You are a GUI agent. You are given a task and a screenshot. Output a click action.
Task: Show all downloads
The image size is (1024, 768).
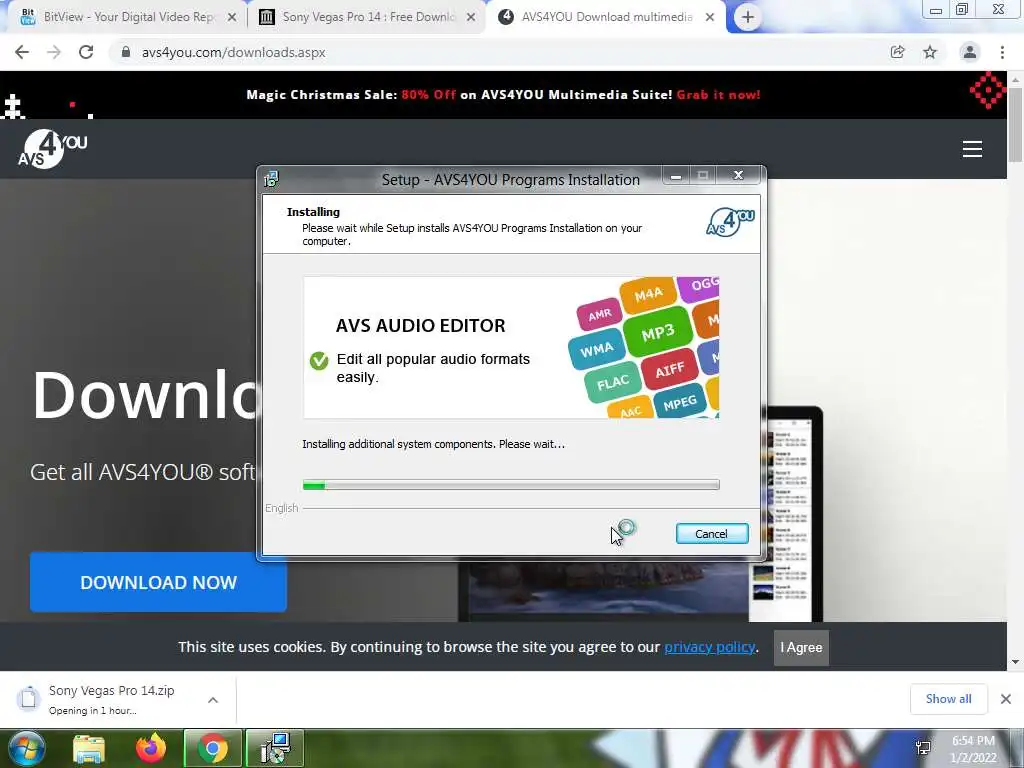[948, 699]
